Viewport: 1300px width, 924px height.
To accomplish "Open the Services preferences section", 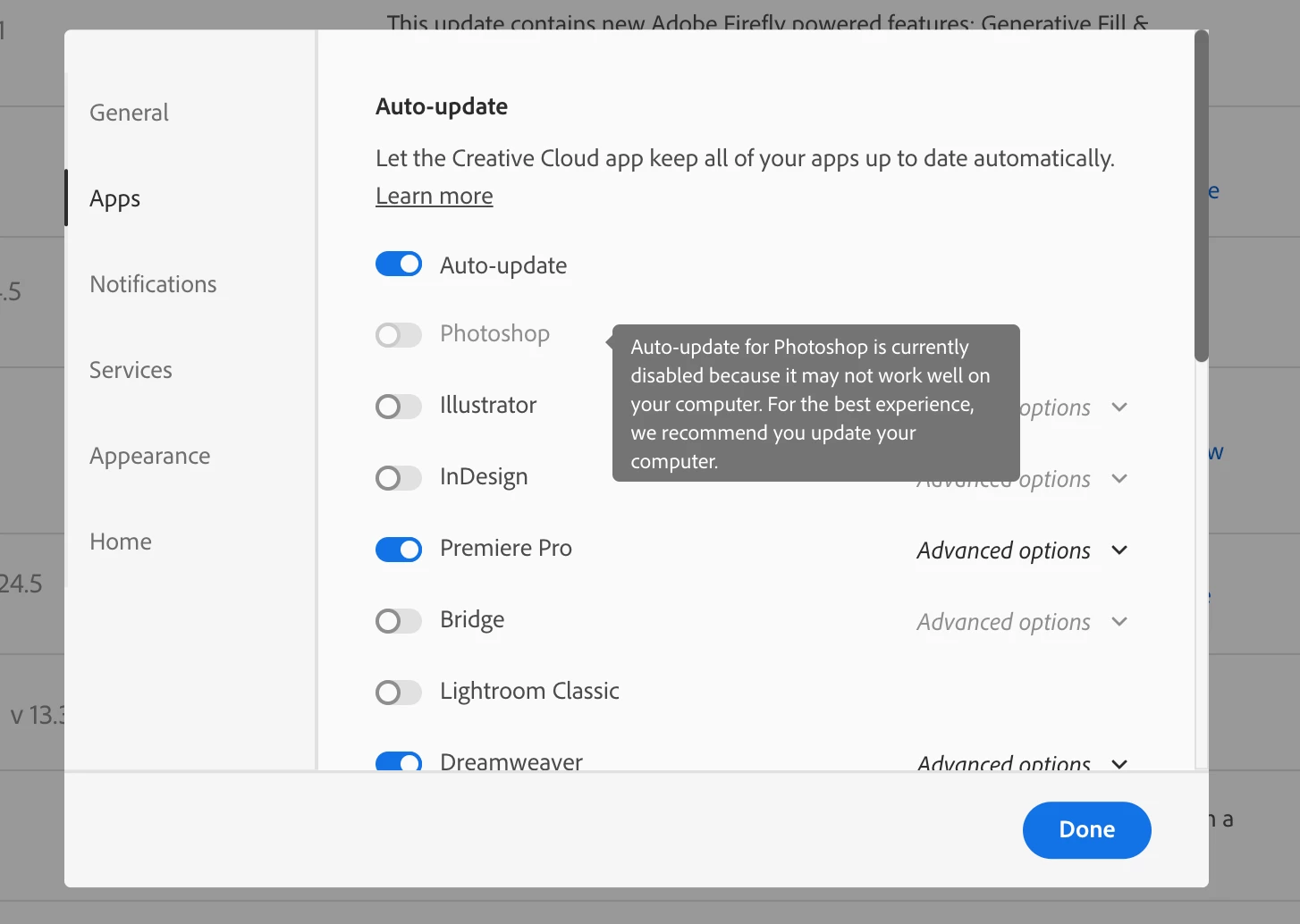I will coord(131,370).
